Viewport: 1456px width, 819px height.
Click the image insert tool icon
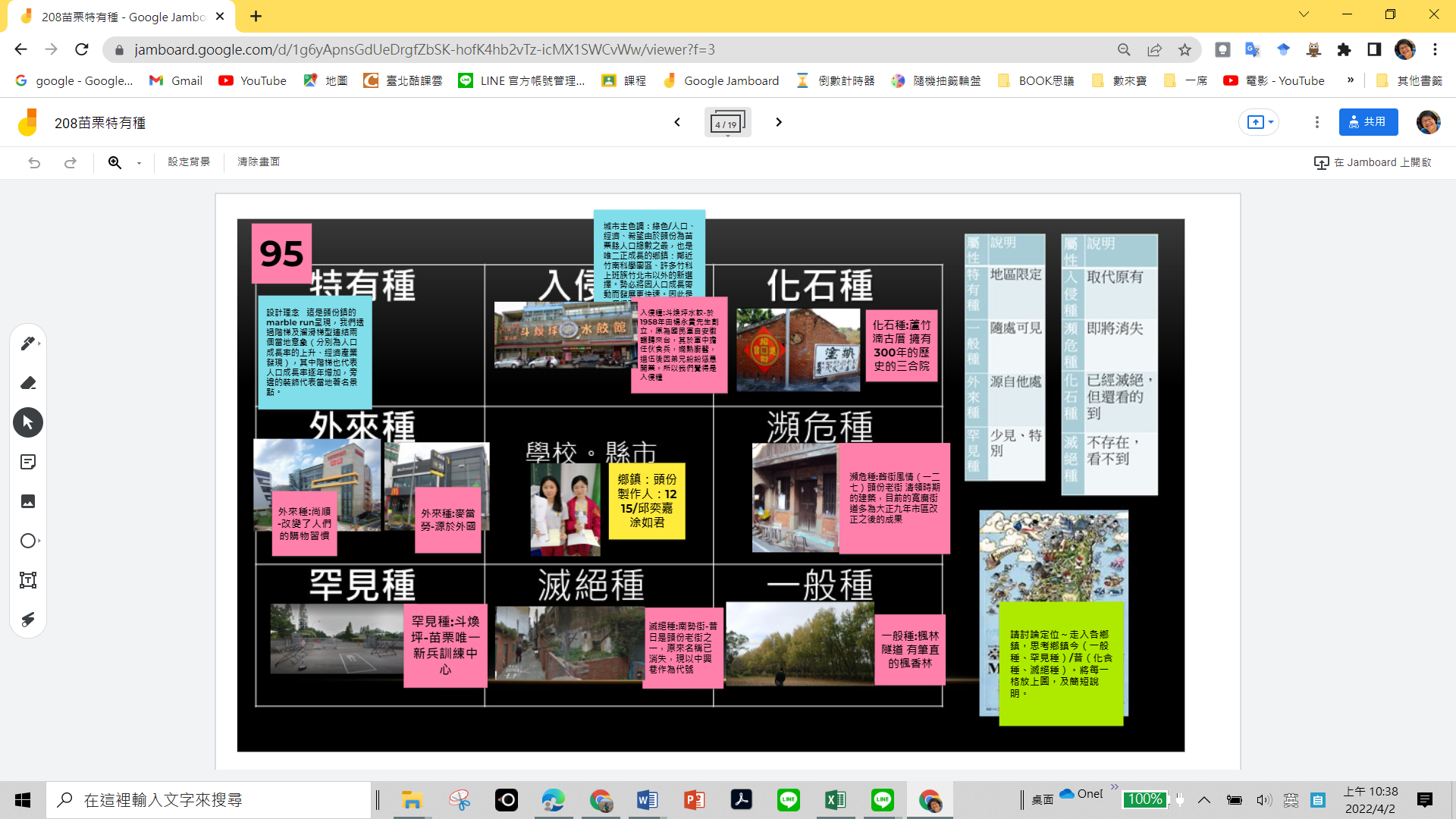pos(27,501)
